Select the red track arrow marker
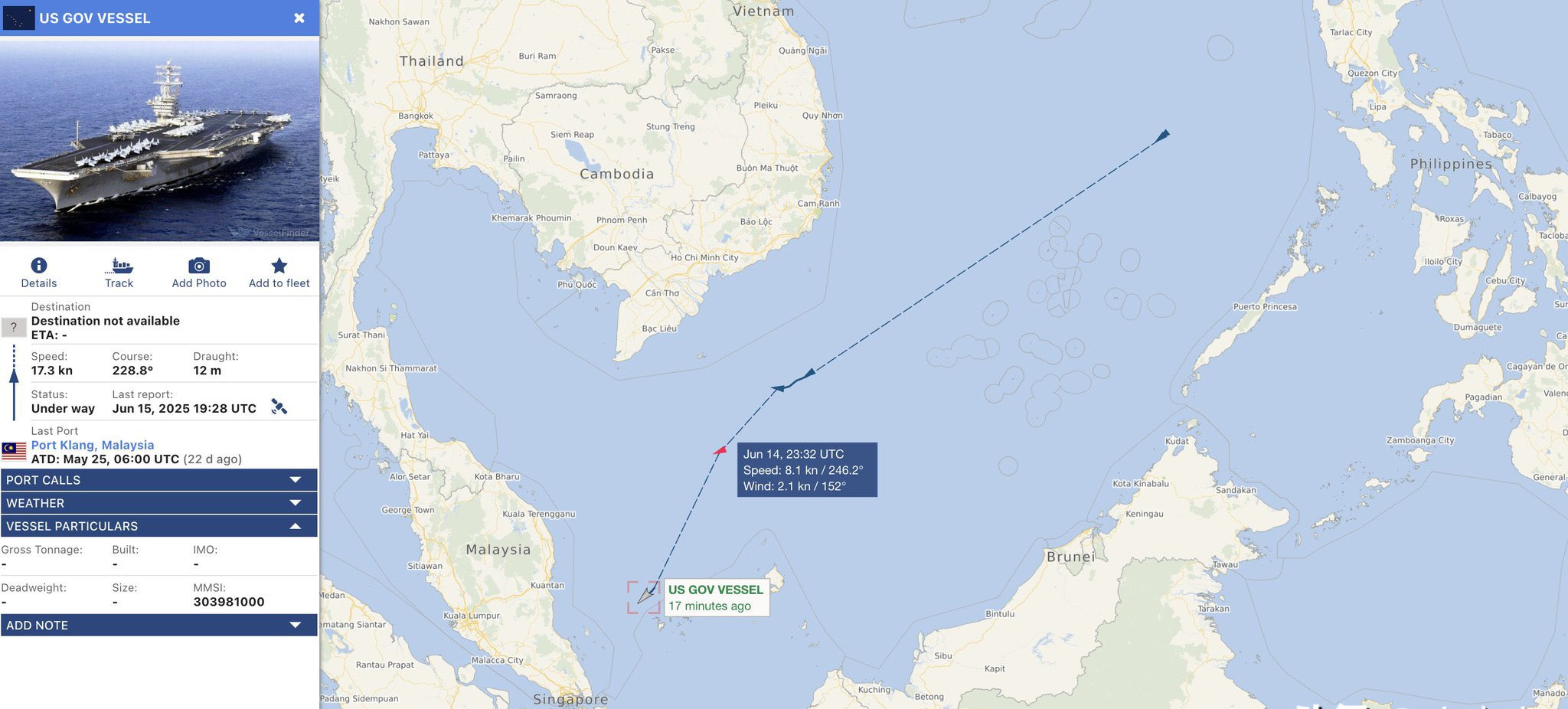Viewport: 1568px width, 709px height. click(720, 451)
